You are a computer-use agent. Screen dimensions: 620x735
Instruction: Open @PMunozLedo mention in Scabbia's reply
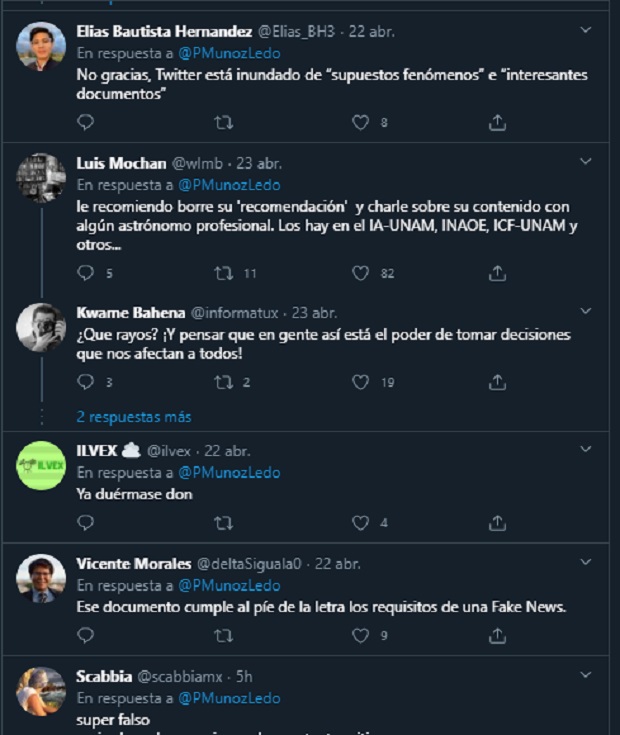pyautogui.click(x=229, y=698)
